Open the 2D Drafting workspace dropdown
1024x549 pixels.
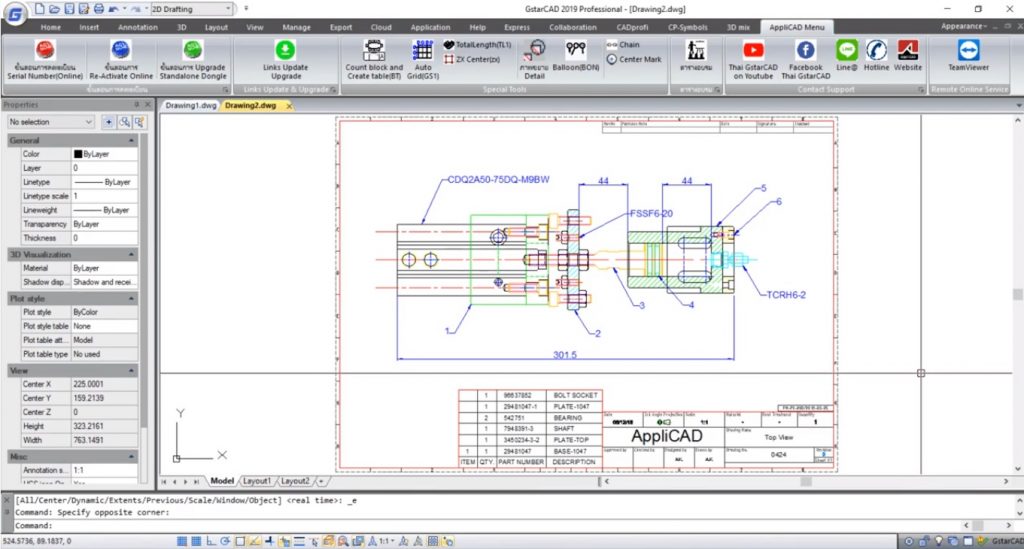point(191,9)
